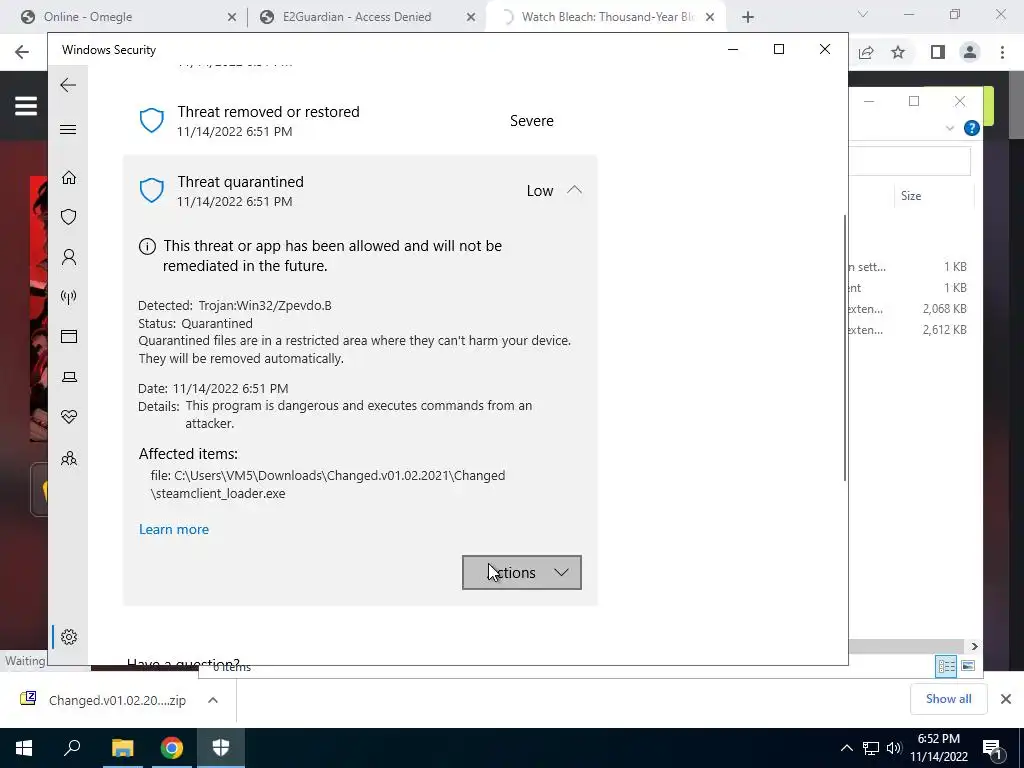Open a new Chrome tab

click(748, 18)
